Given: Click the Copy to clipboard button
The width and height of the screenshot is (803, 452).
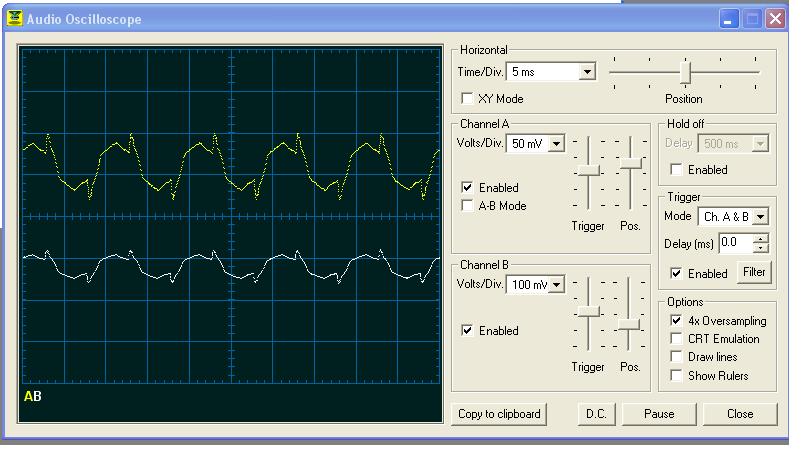Looking at the screenshot, I should pyautogui.click(x=499, y=414).
